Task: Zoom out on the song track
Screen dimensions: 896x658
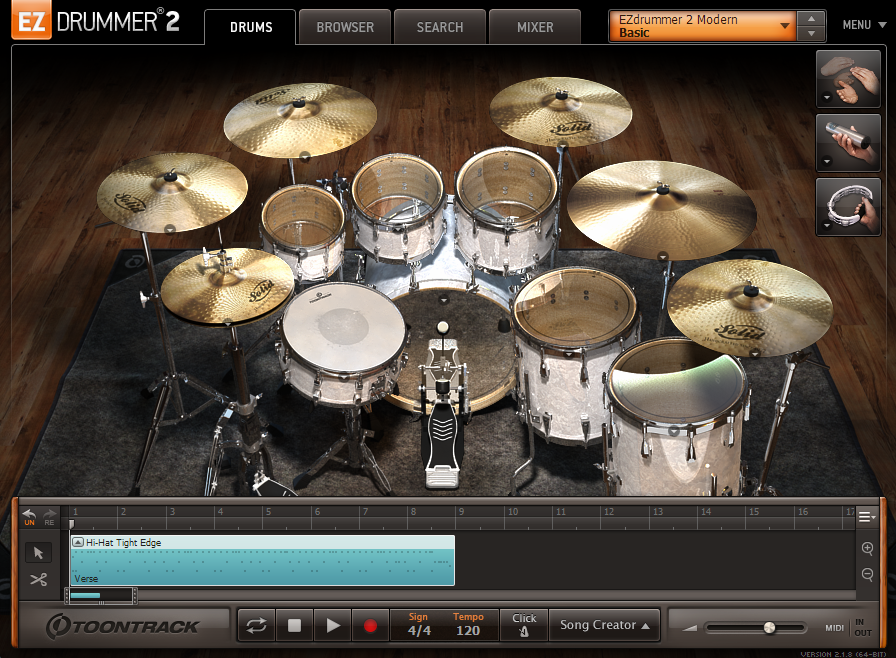Action: tap(867, 574)
